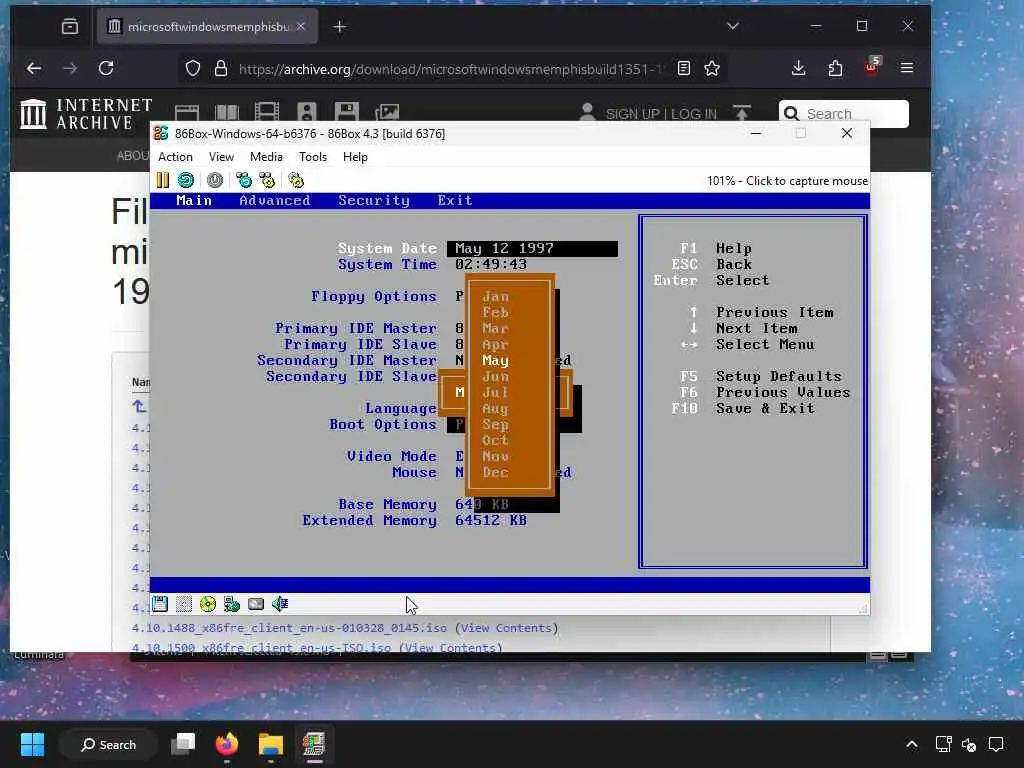
Task: Select the BIOS Advanced tab
Action: [x=274, y=200]
